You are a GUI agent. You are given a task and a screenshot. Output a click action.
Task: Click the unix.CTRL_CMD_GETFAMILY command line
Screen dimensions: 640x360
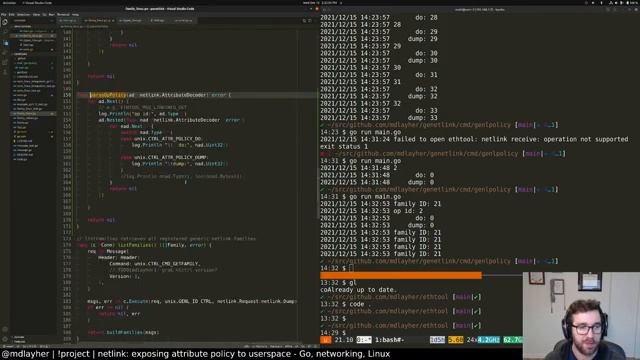154,264
